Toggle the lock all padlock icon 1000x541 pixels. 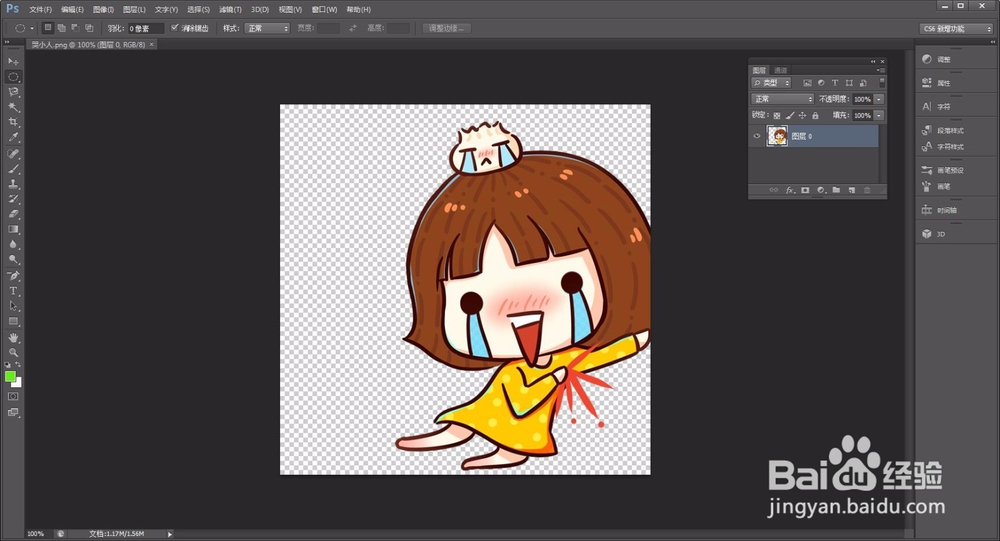coord(815,115)
